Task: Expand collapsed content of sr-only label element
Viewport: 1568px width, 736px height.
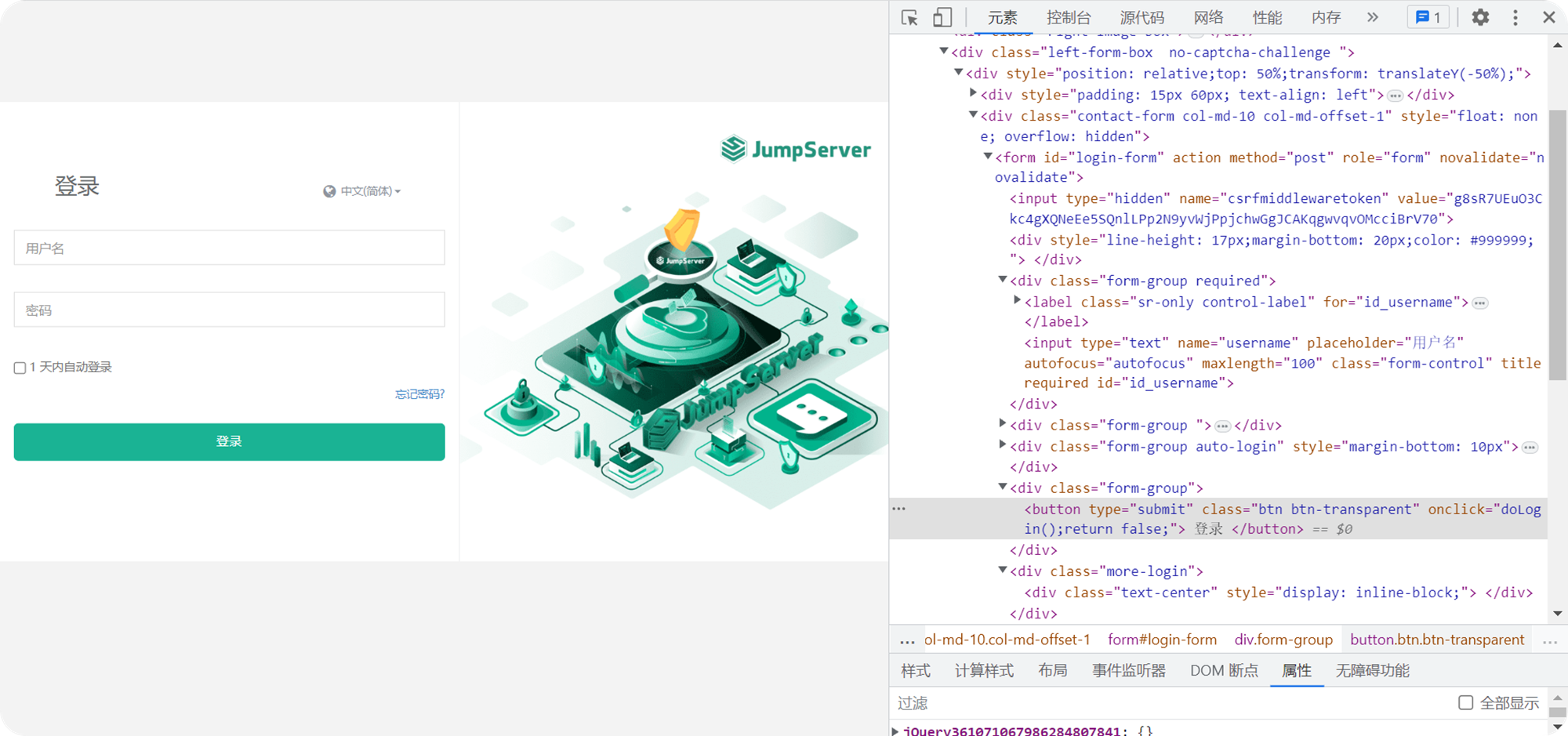Action: coord(1480,303)
